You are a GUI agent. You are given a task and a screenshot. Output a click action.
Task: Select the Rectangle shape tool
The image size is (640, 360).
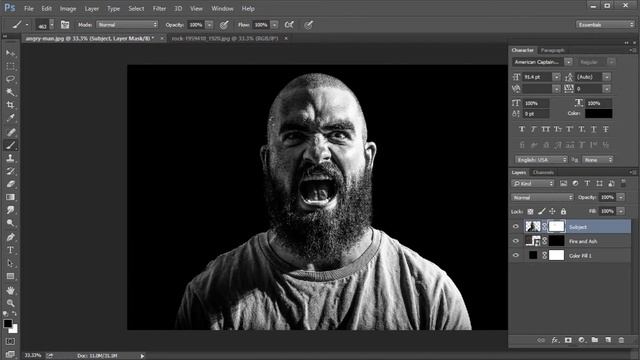coord(10,276)
